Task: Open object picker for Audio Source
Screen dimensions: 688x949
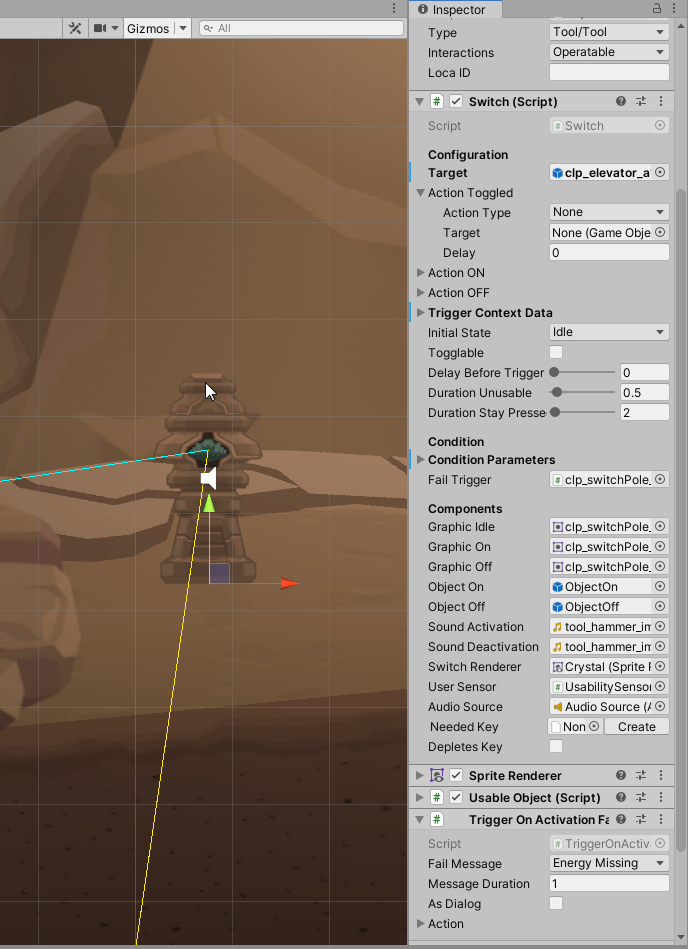Action: click(x=660, y=707)
